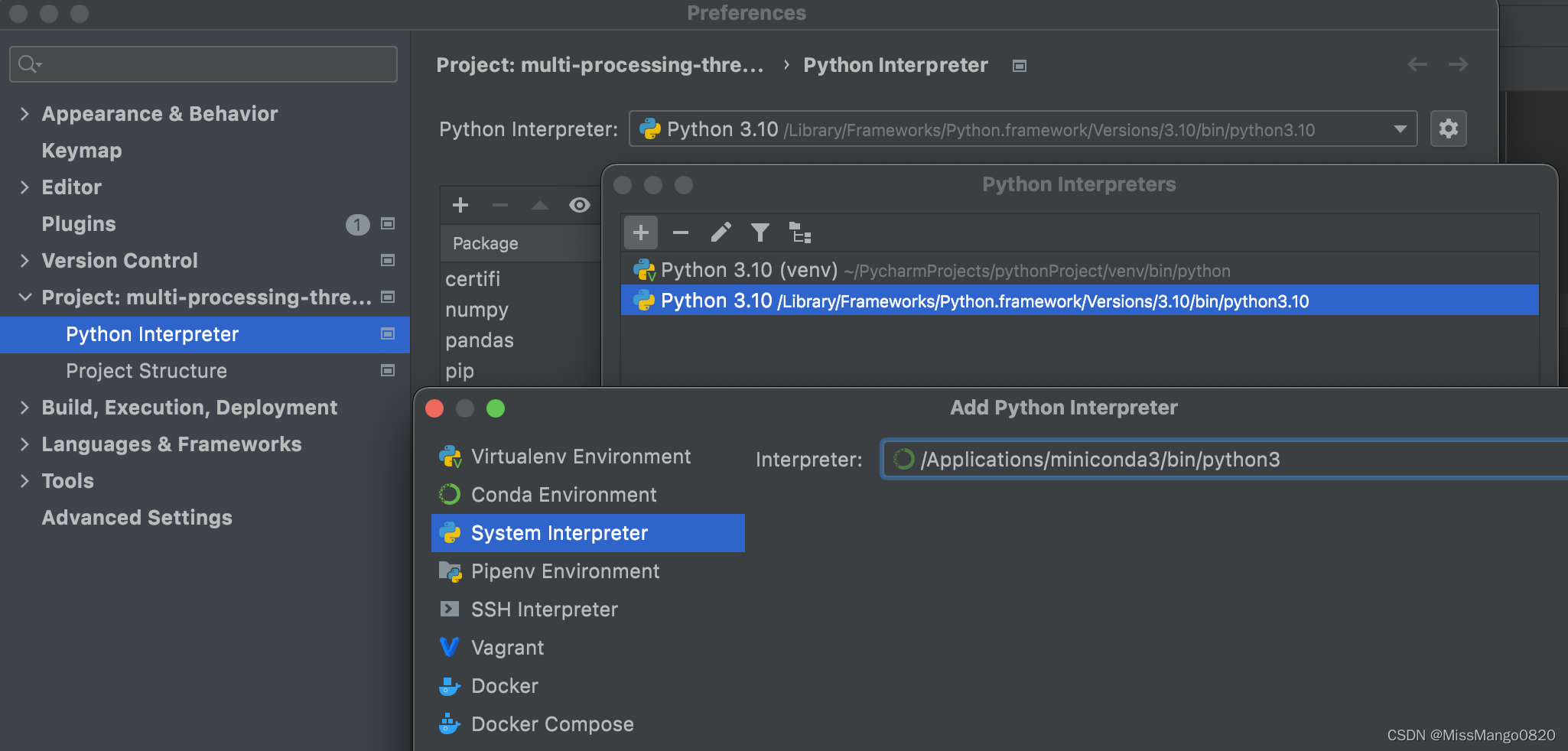Click the project settings icon on Plugins row

[388, 224]
